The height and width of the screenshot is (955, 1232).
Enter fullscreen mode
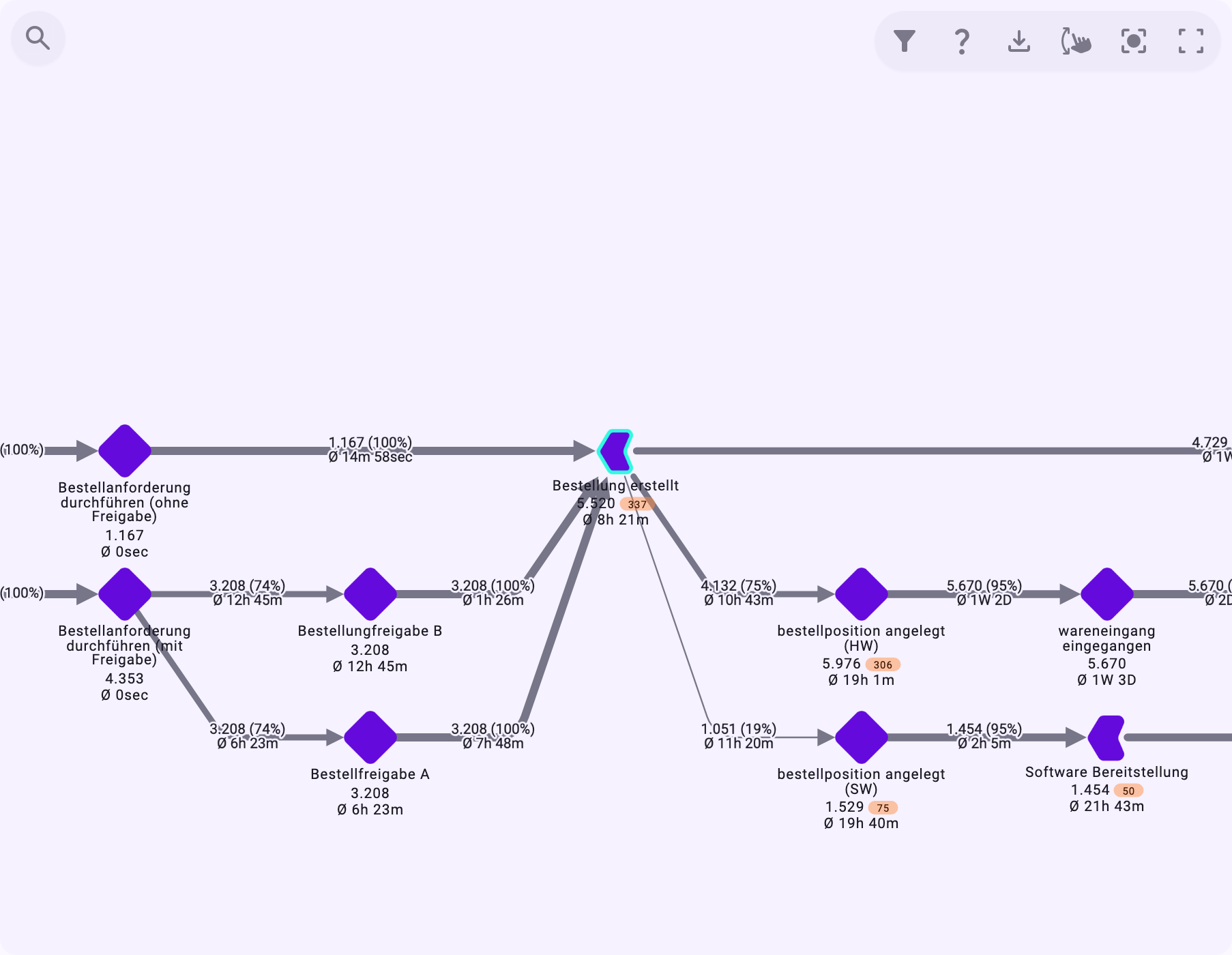1191,41
